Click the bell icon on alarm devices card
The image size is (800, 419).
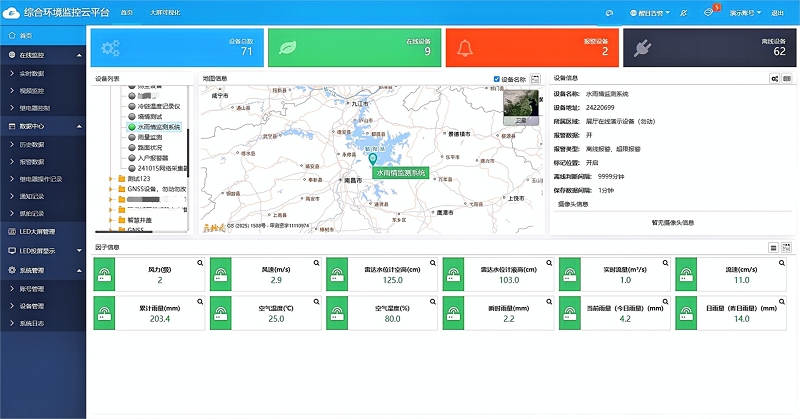click(x=463, y=47)
